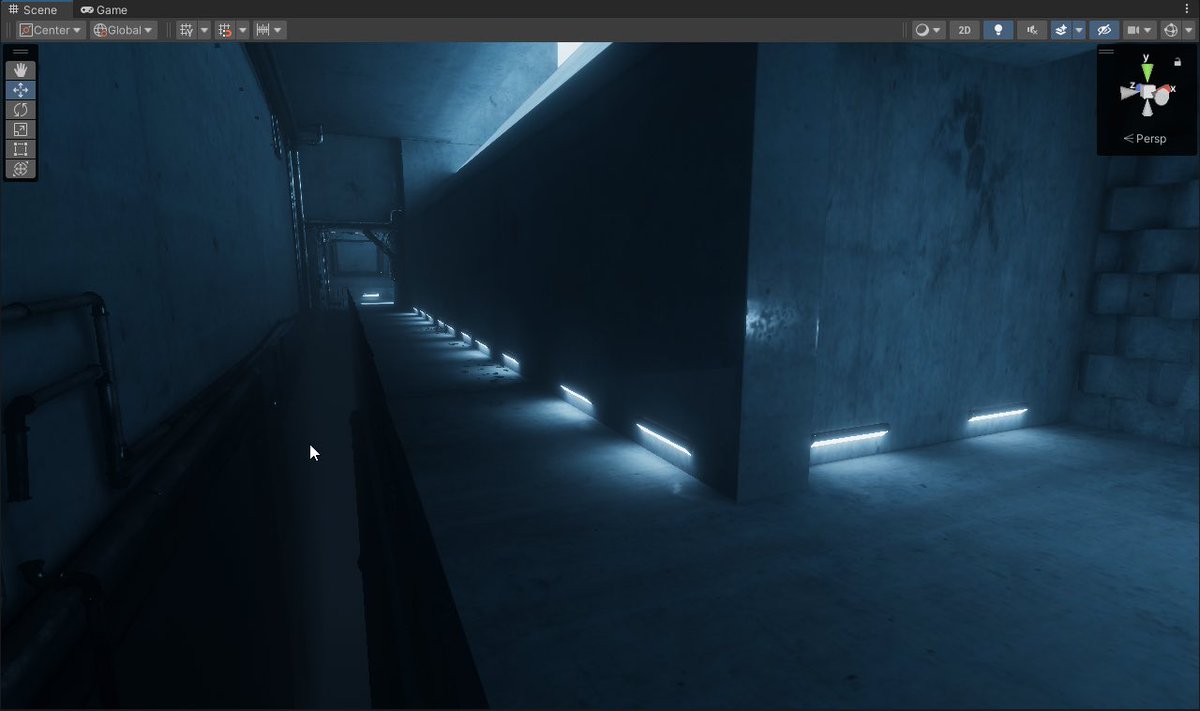Toggle grid snapping icon
The height and width of the screenshot is (711, 1200).
[x=225, y=30]
